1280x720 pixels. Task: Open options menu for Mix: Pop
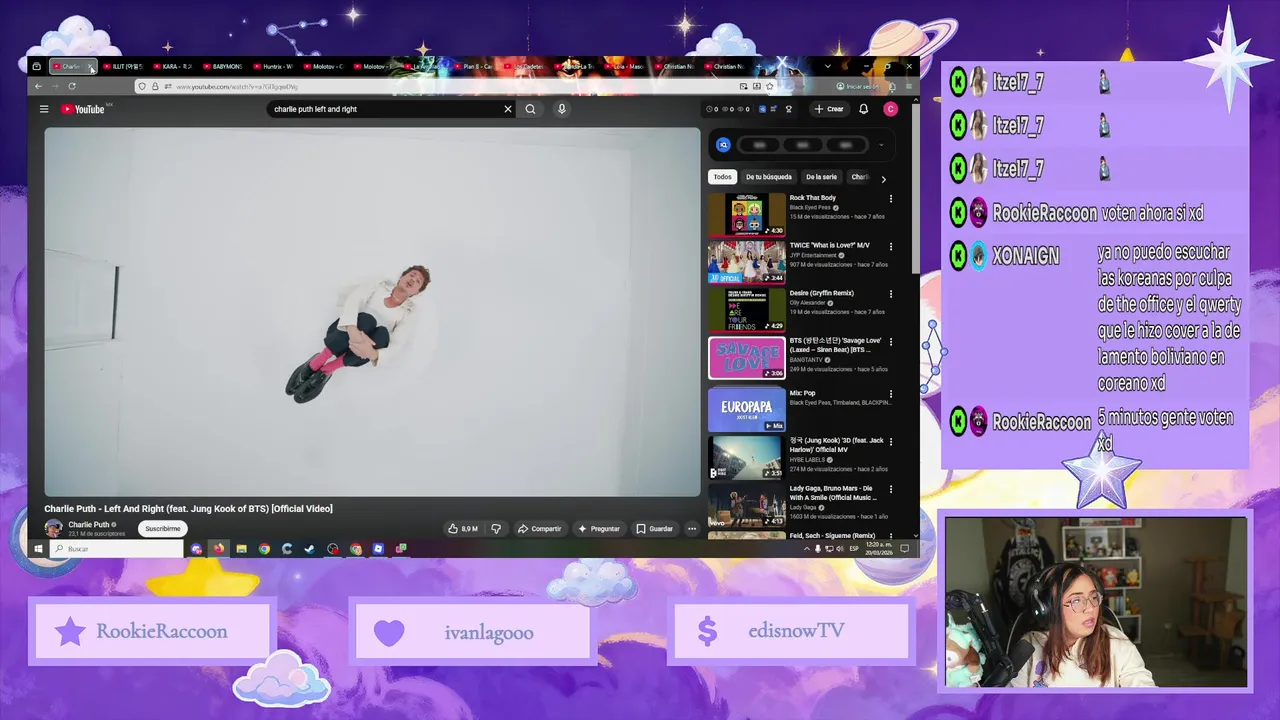click(891, 394)
